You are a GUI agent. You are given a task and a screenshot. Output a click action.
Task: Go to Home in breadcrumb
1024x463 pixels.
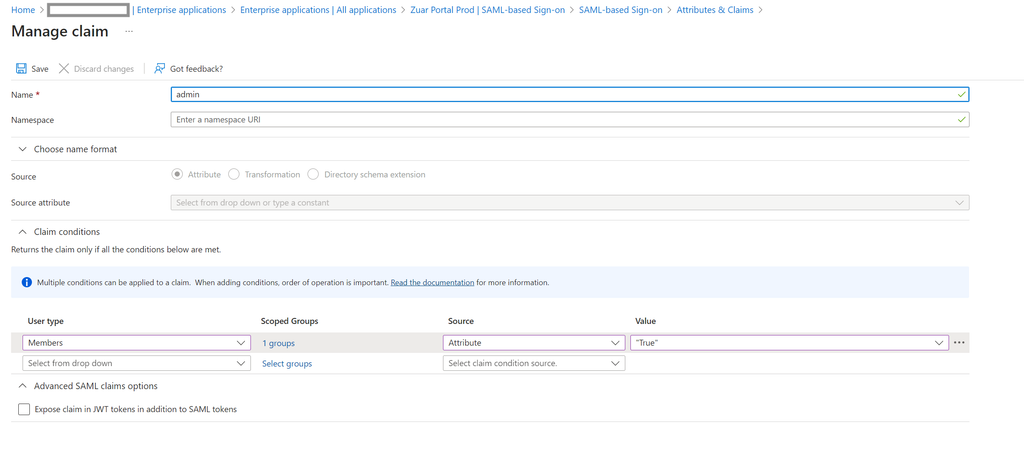pos(23,10)
